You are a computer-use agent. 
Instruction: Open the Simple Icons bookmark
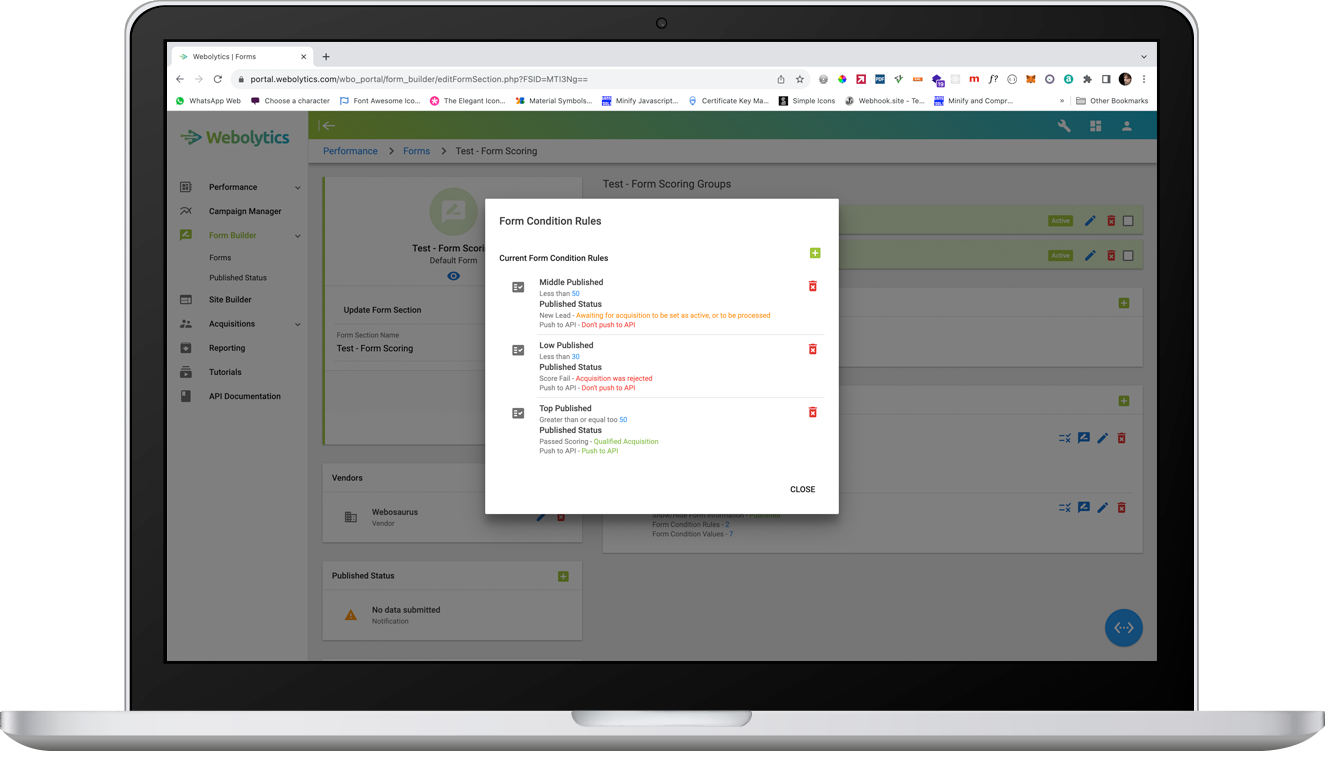[806, 101]
